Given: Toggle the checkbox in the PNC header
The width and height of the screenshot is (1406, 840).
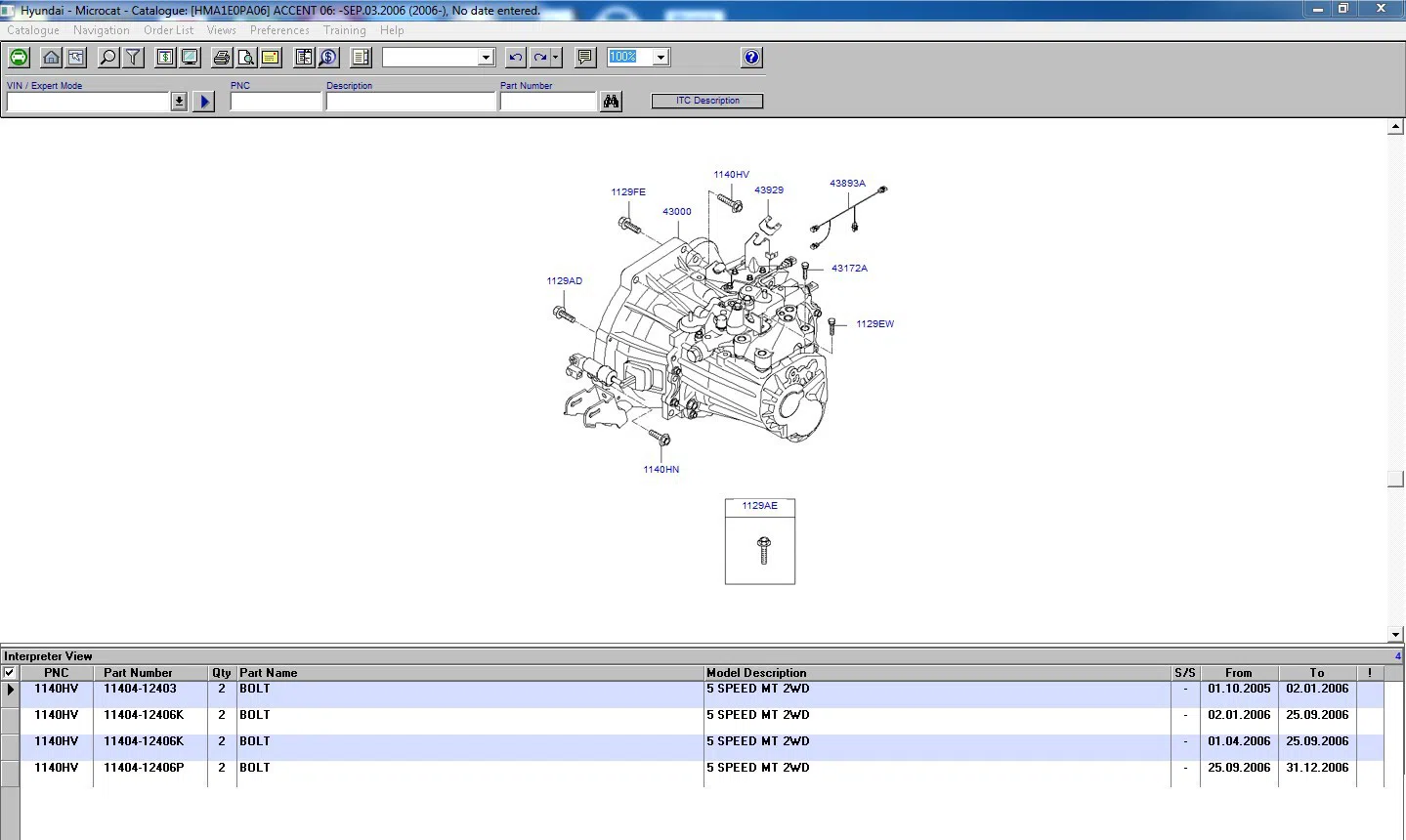Looking at the screenshot, I should click(x=10, y=673).
